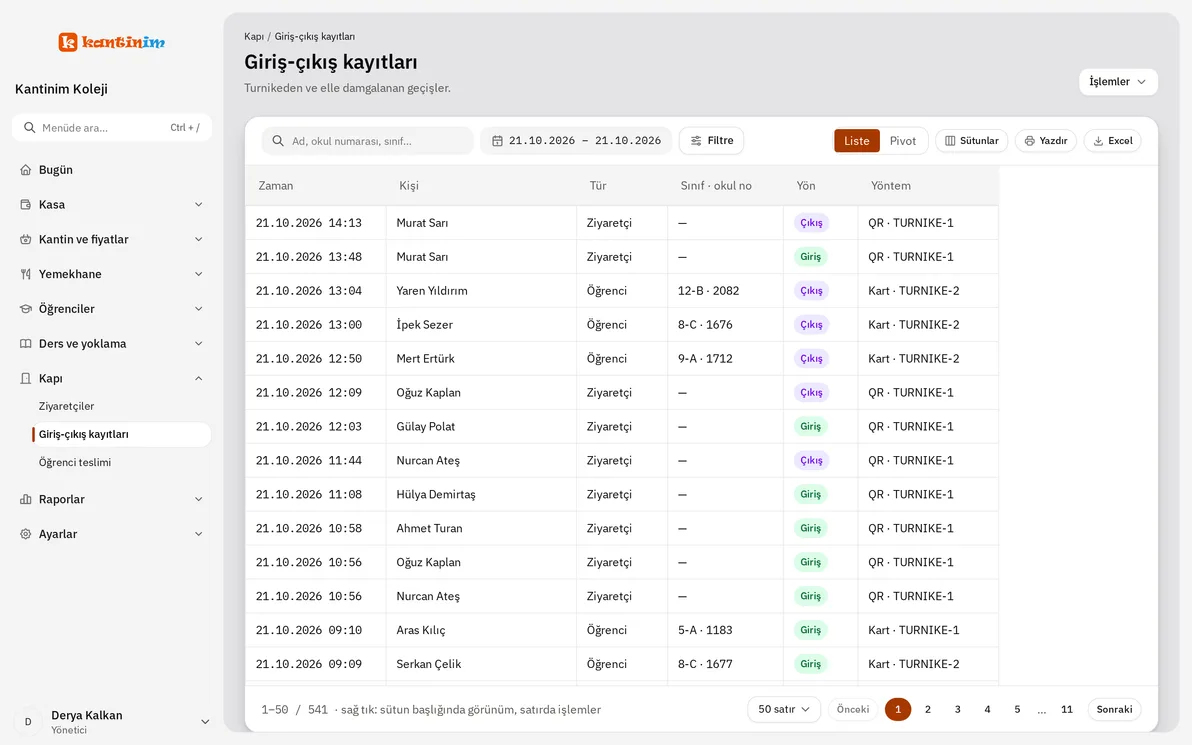This screenshot has height=745, width=1192.
Task: Click Kapı breadcrumb link
Action: pyautogui.click(x=254, y=36)
